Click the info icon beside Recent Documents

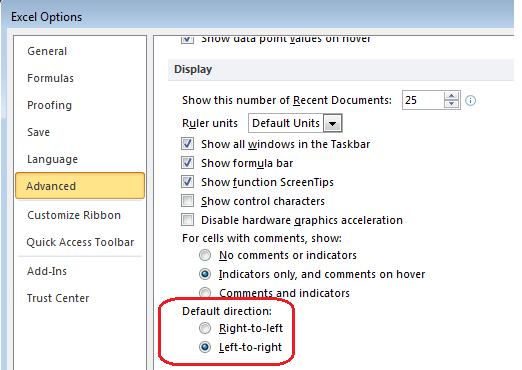470,100
